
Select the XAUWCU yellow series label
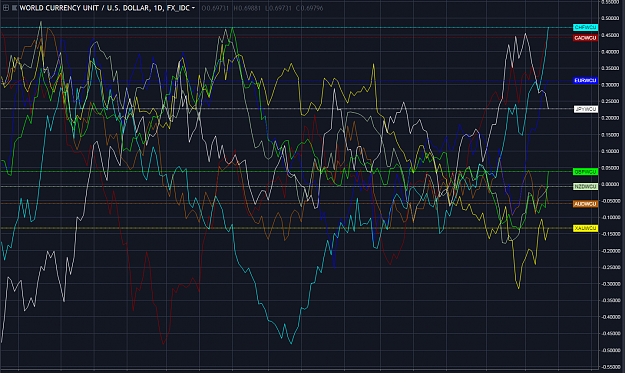pos(585,228)
